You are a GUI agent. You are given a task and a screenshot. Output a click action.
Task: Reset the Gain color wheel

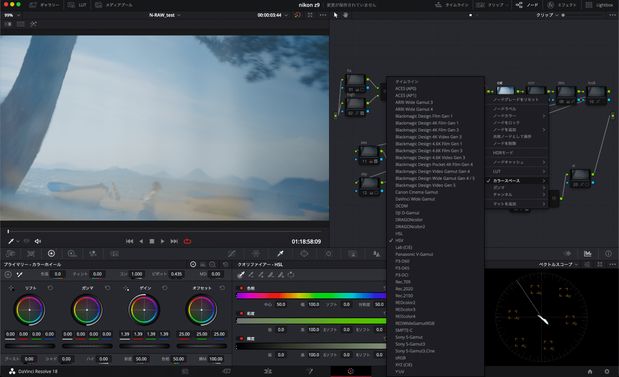coord(165,288)
